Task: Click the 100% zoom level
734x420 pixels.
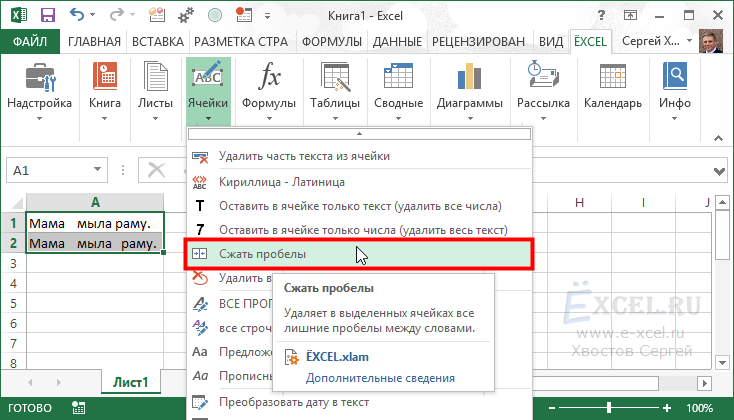Action: tap(699, 408)
